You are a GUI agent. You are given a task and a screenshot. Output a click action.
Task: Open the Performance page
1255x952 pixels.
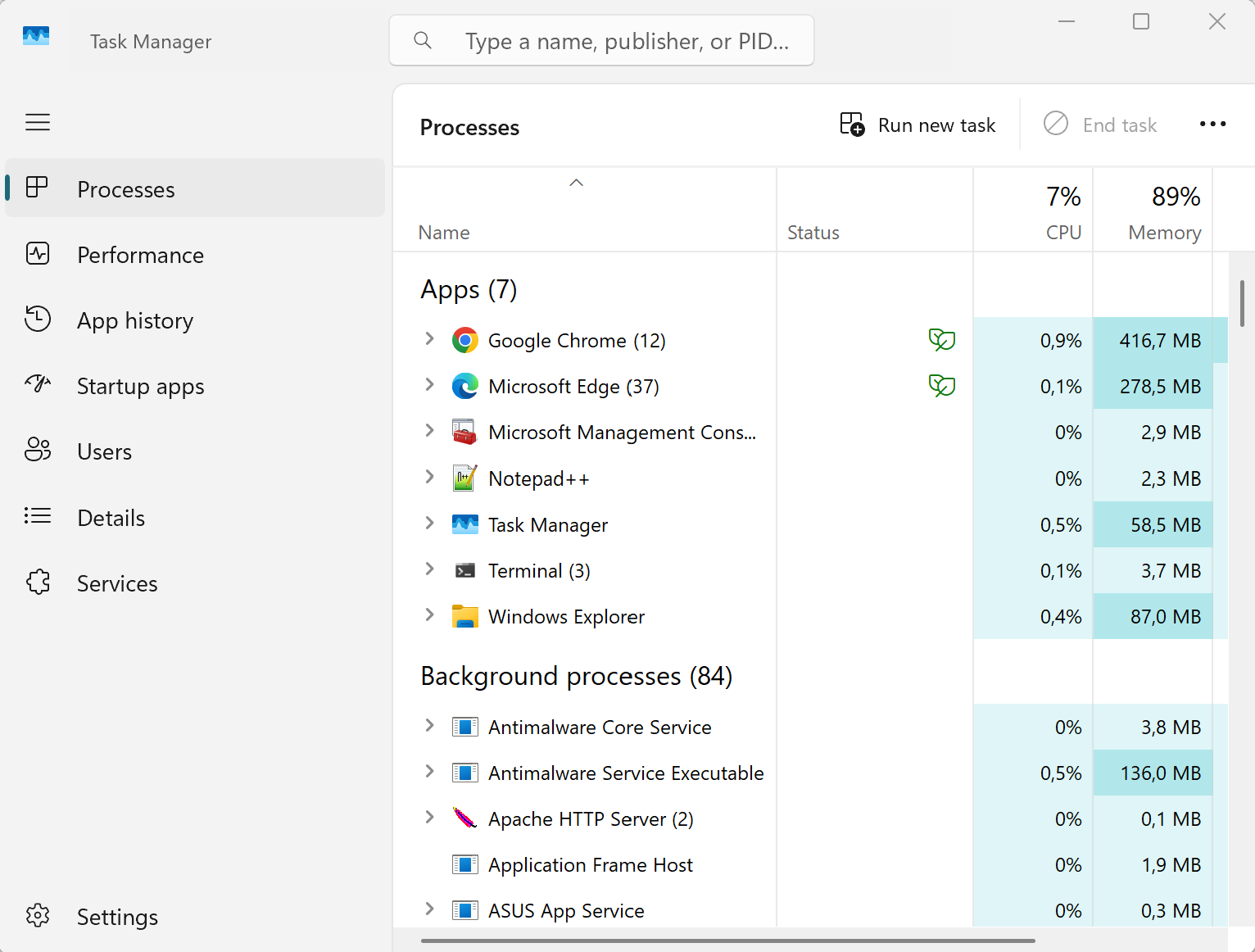pos(140,255)
